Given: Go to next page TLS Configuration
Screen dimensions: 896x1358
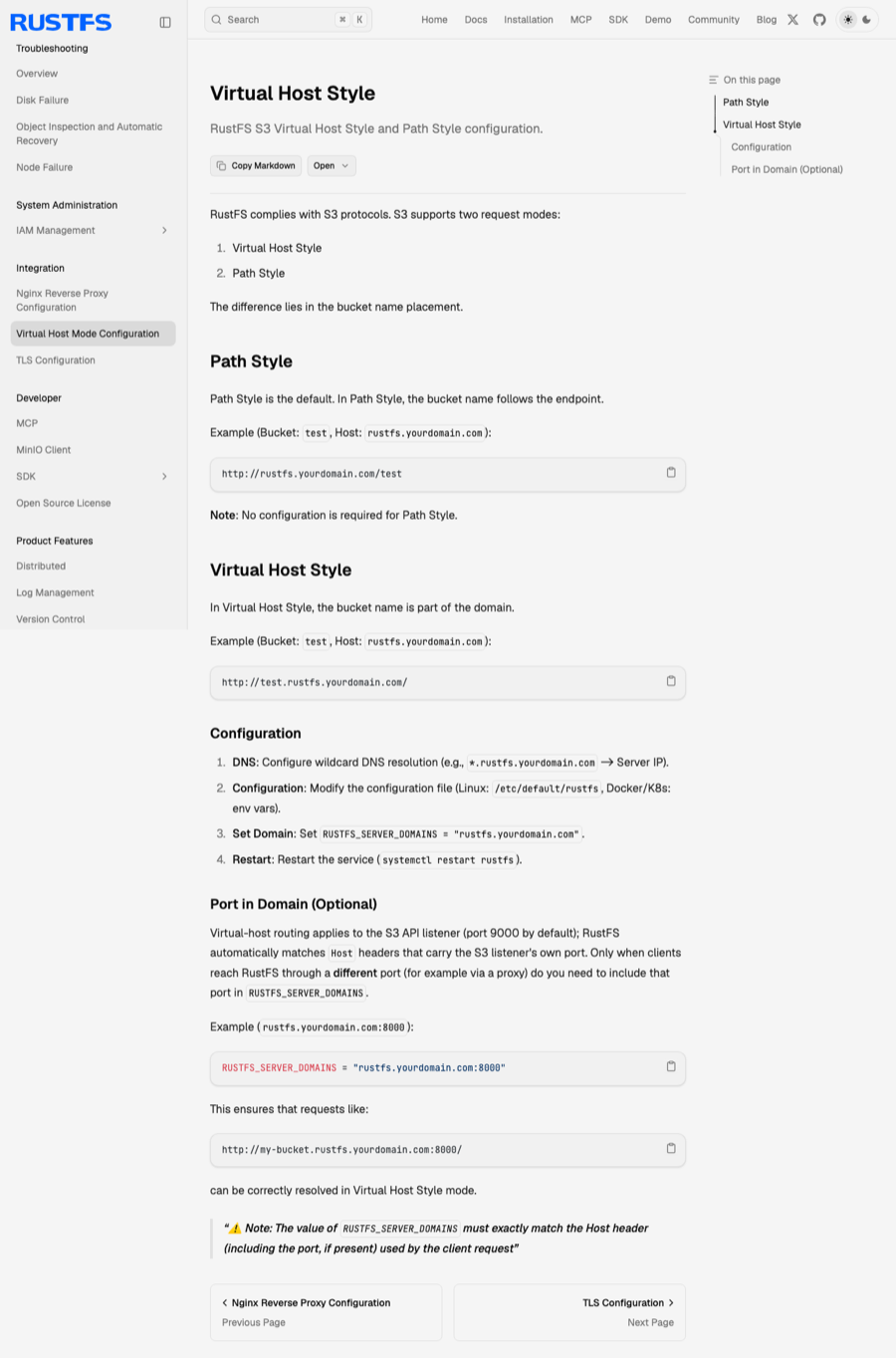Looking at the screenshot, I should point(569,1312).
